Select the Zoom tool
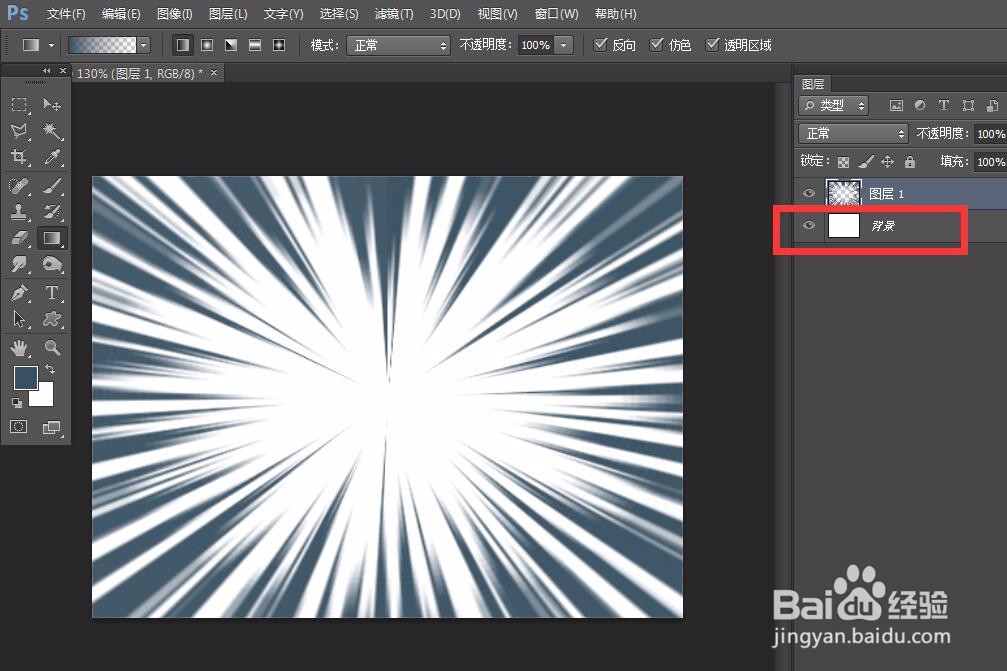 point(51,348)
